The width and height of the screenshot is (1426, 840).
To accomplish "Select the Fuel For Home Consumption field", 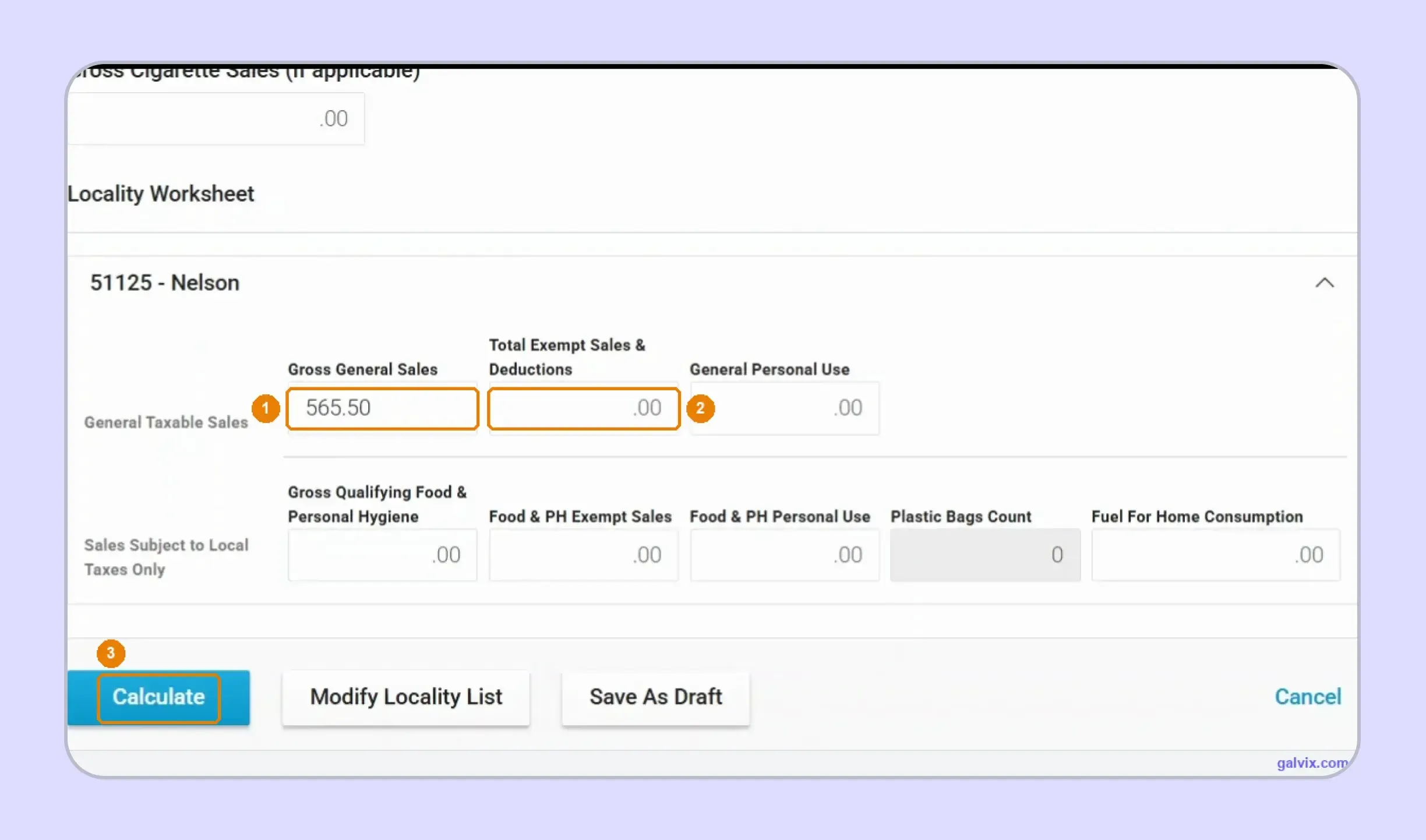I will (1216, 555).
